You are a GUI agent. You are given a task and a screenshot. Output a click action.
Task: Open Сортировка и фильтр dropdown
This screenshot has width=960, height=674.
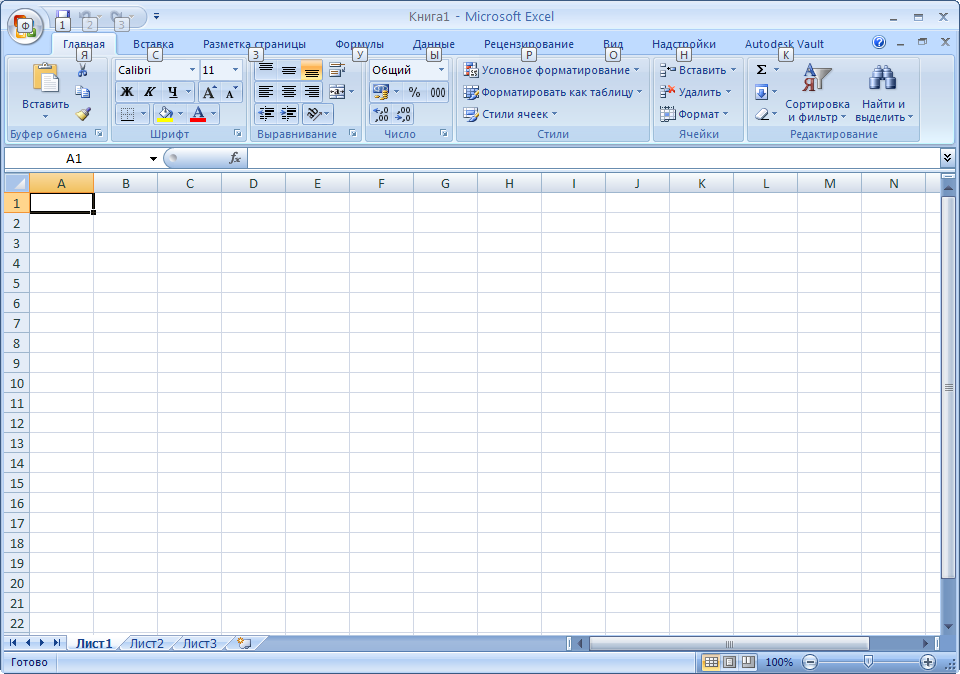point(817,92)
